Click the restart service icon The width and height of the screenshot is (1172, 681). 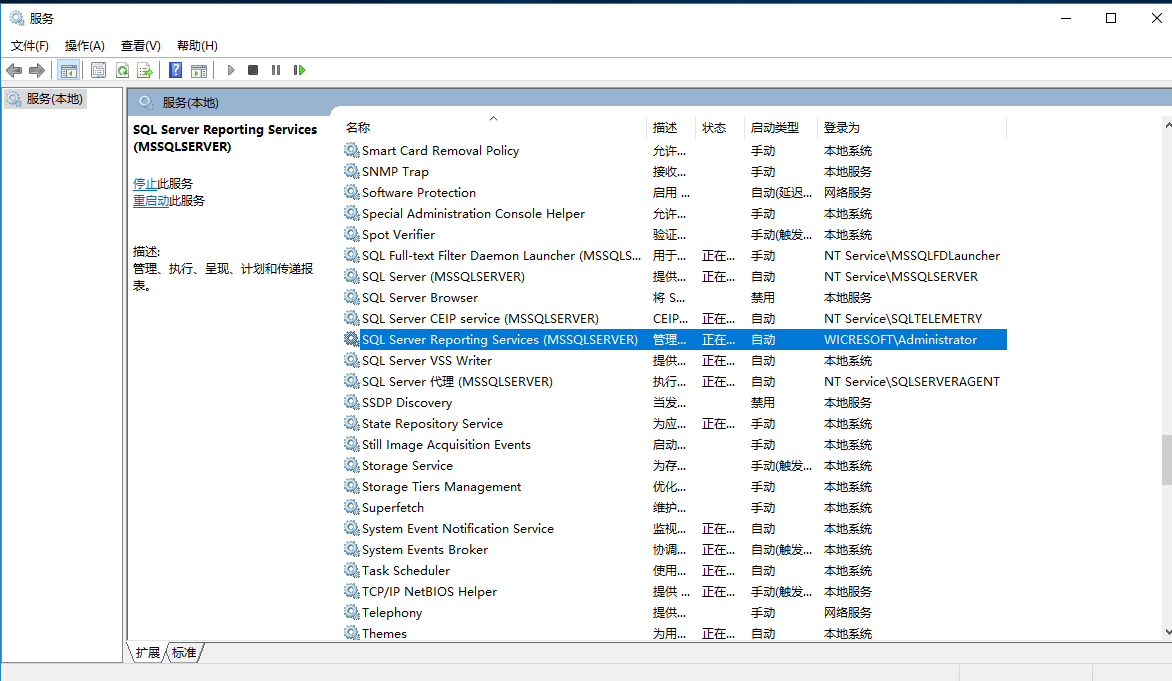tap(299, 70)
